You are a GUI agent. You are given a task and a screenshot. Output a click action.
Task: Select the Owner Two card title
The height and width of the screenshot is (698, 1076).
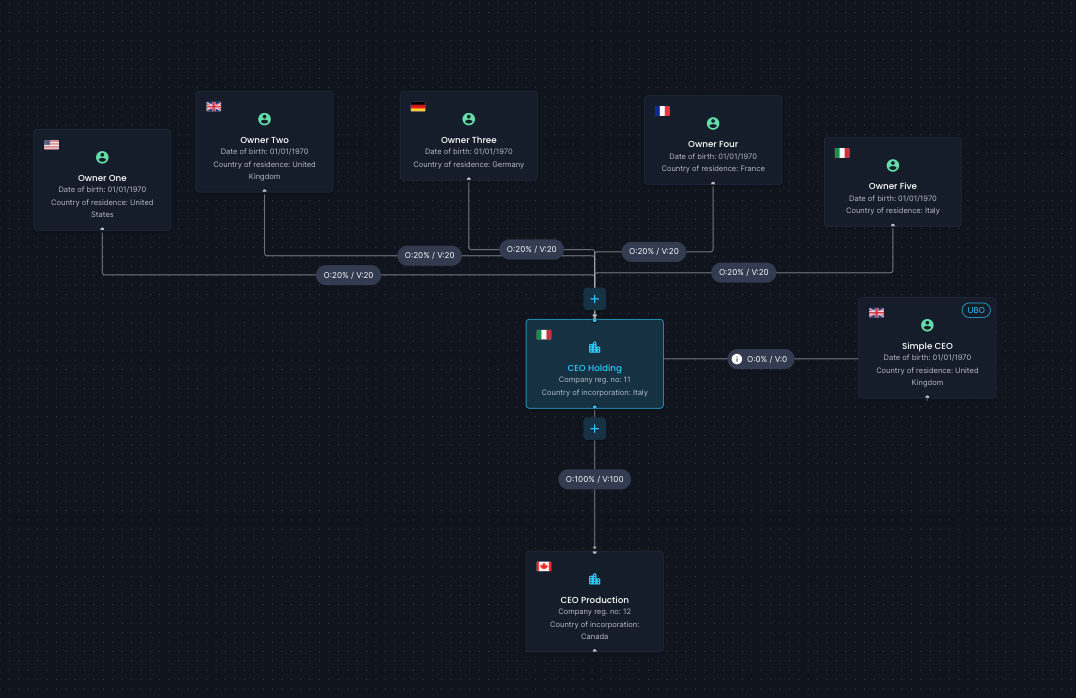pyautogui.click(x=264, y=140)
